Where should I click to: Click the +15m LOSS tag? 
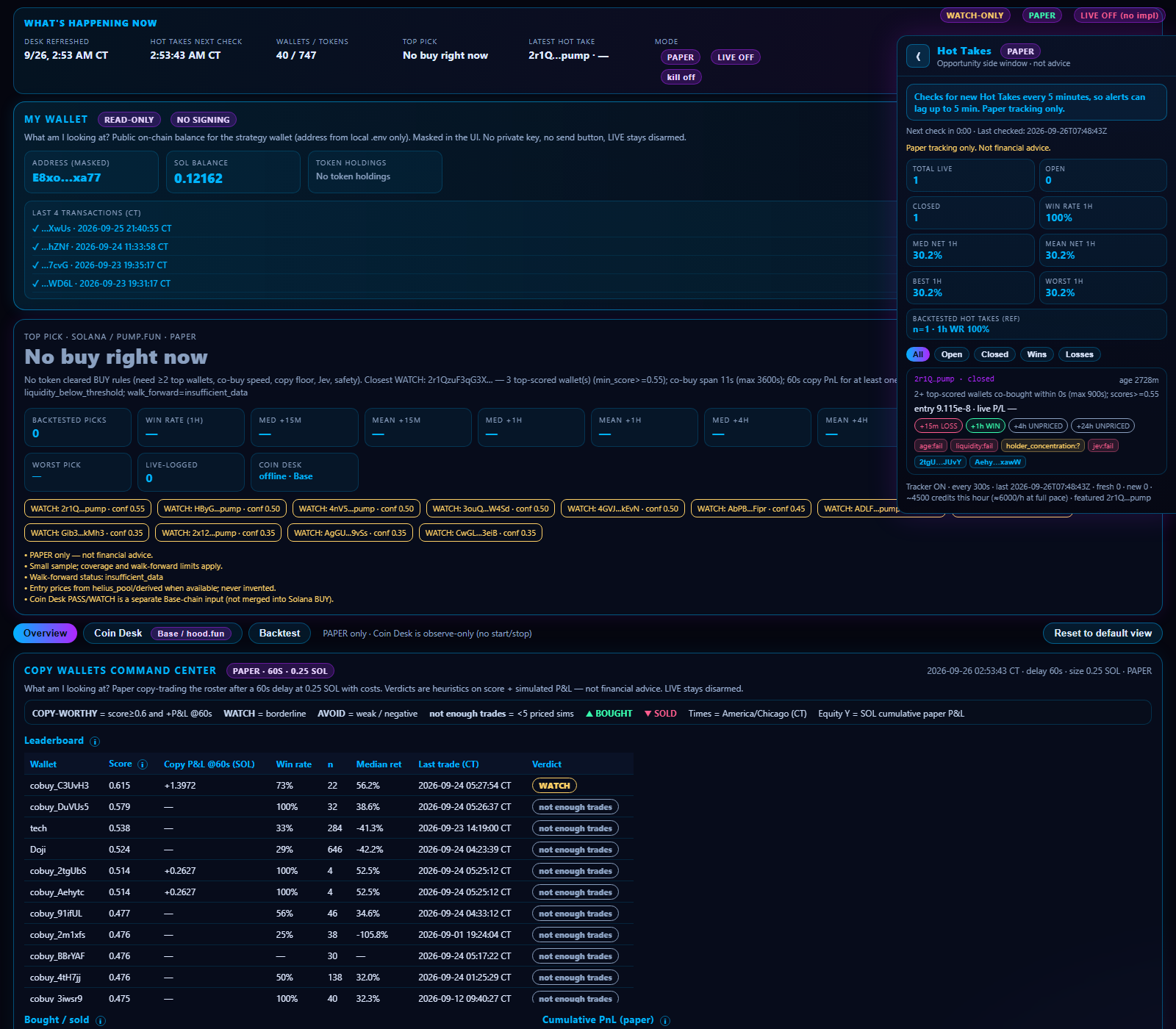[939, 426]
